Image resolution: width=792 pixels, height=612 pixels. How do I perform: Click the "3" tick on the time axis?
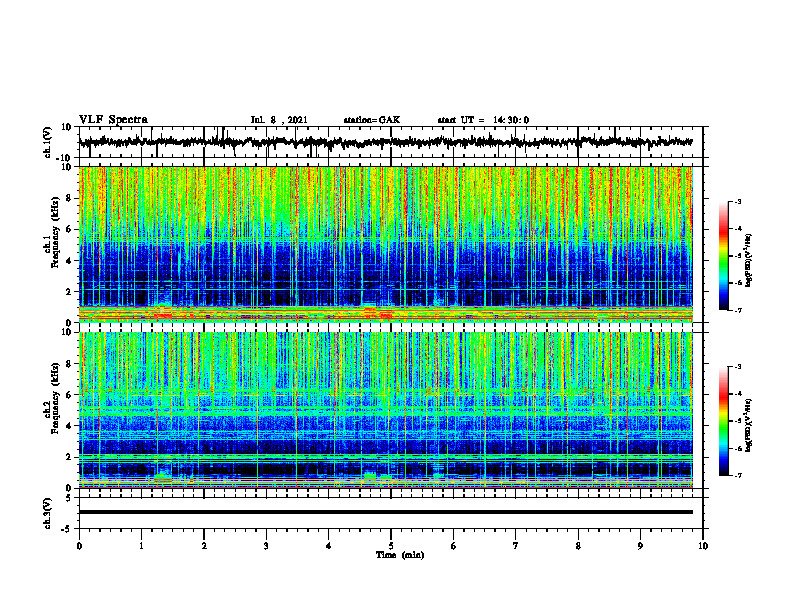click(266, 546)
